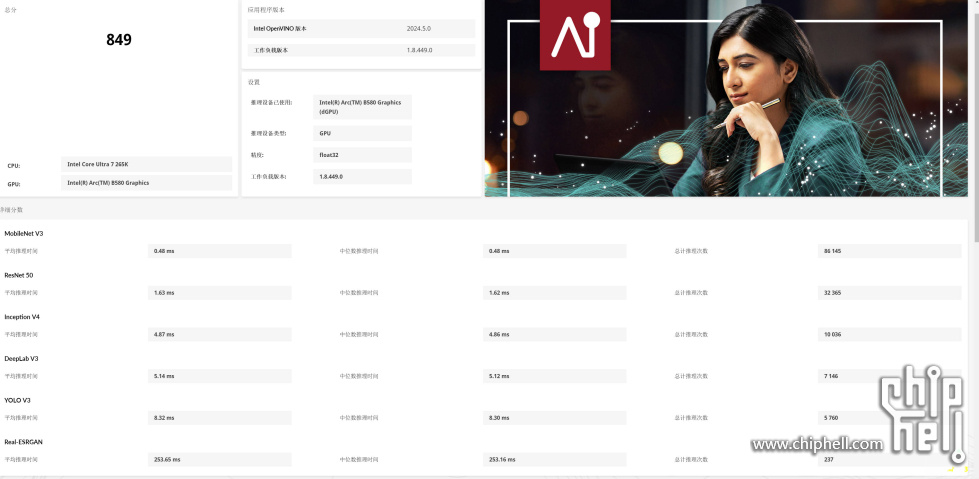Click the MobileNet V3 heading
This screenshot has width=979, height=479.
coord(24,234)
